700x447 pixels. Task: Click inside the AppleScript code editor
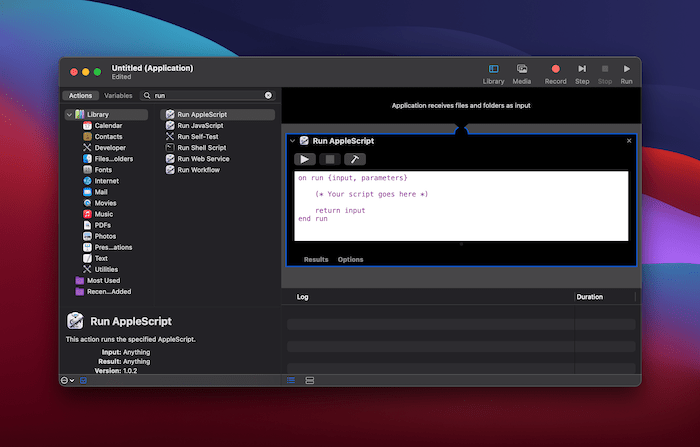(x=460, y=205)
